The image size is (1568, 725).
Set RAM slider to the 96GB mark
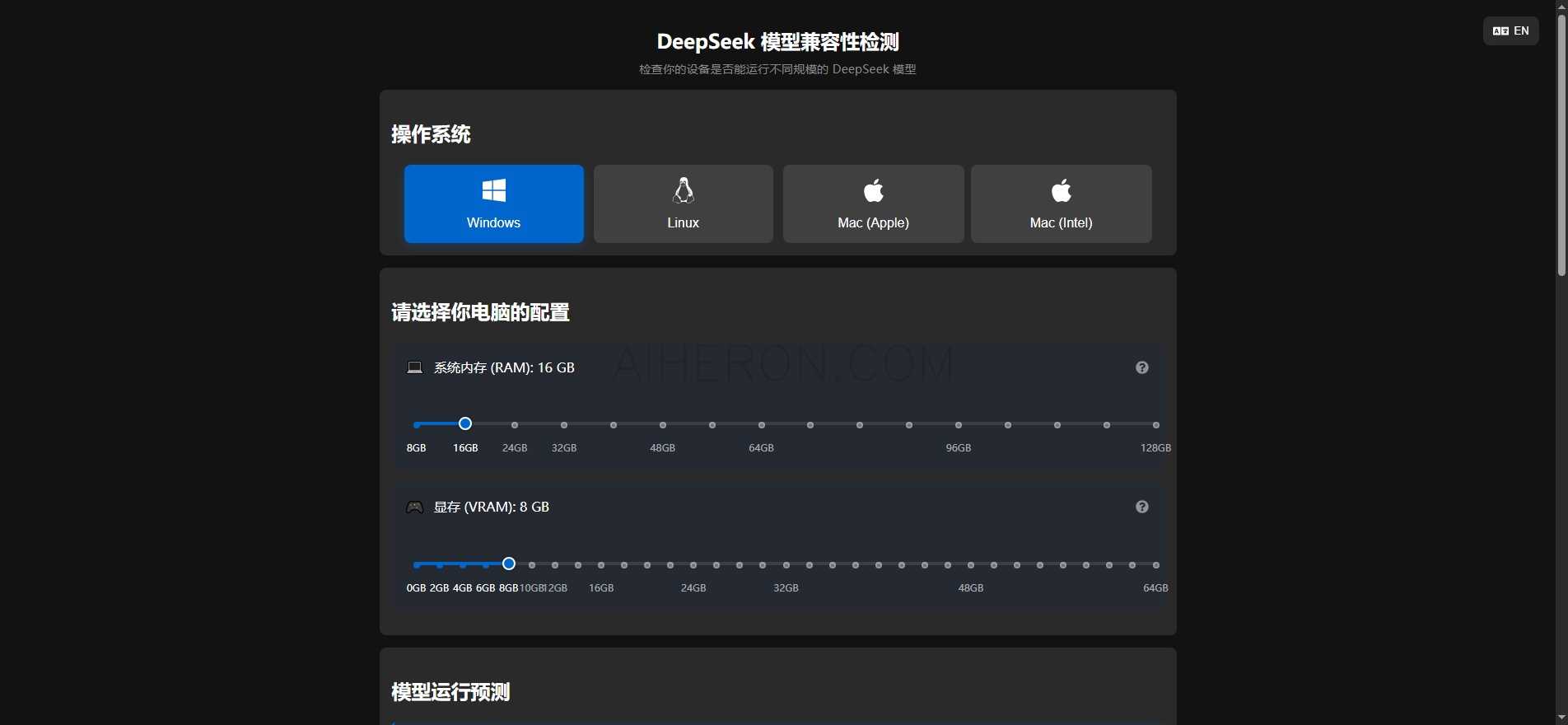point(959,425)
